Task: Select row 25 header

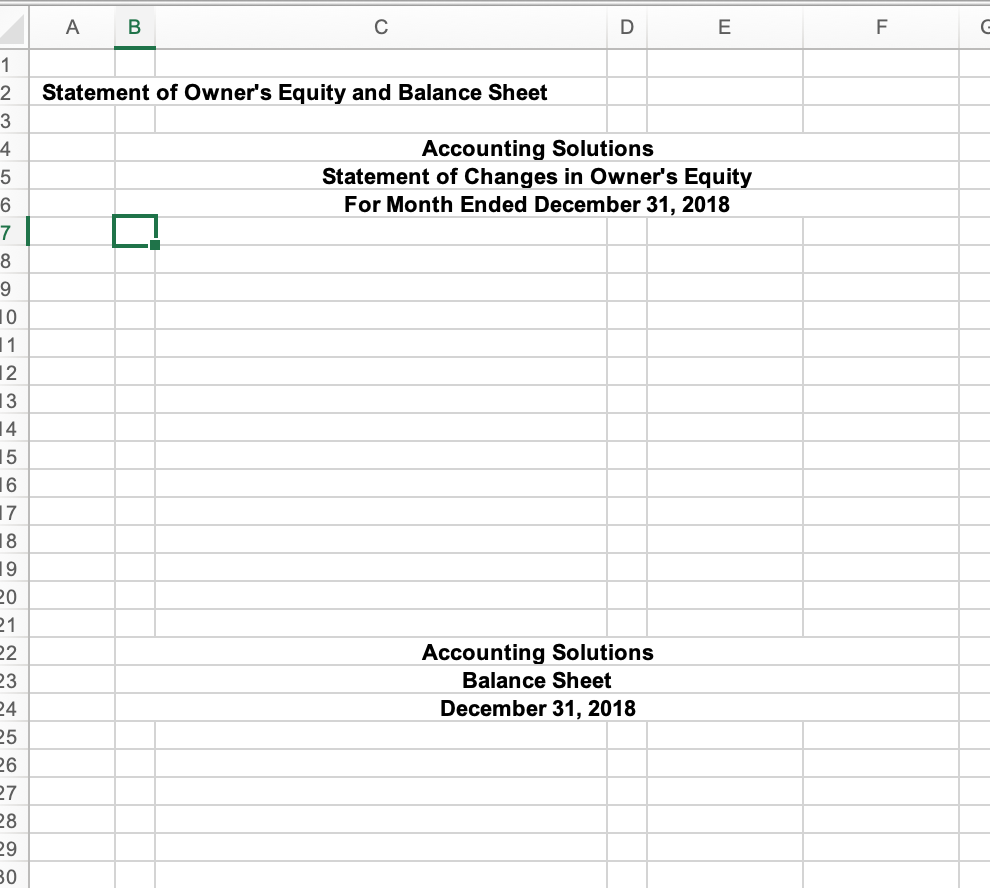Action: pyautogui.click(x=13, y=736)
